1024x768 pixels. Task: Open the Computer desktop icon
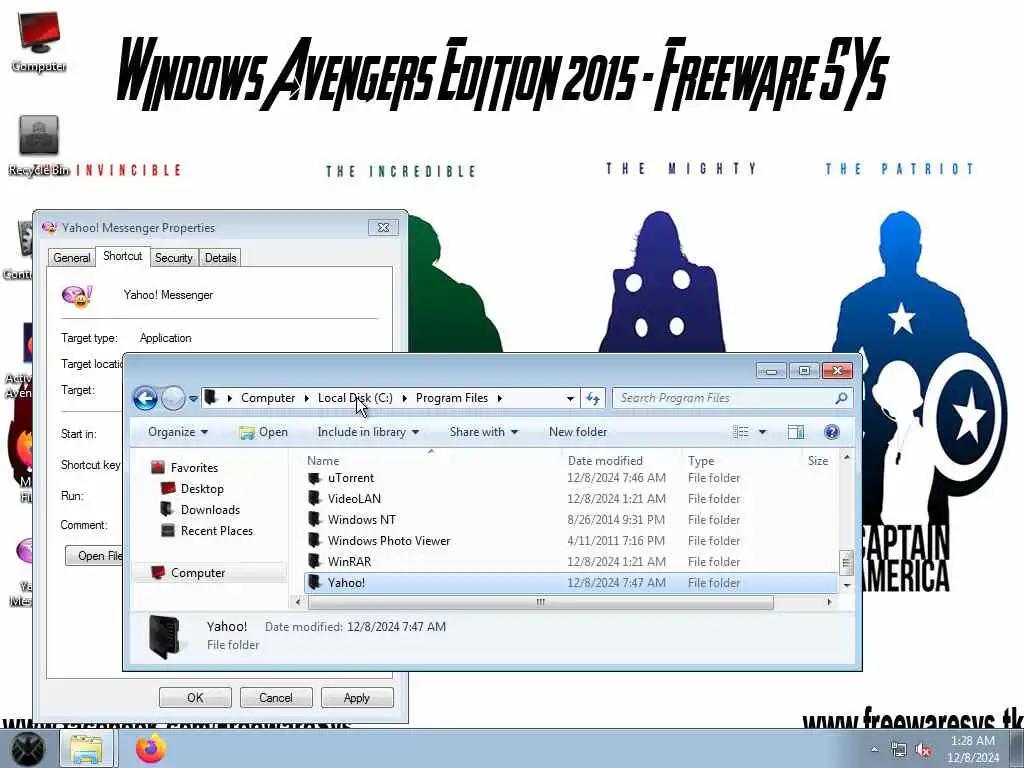point(39,41)
